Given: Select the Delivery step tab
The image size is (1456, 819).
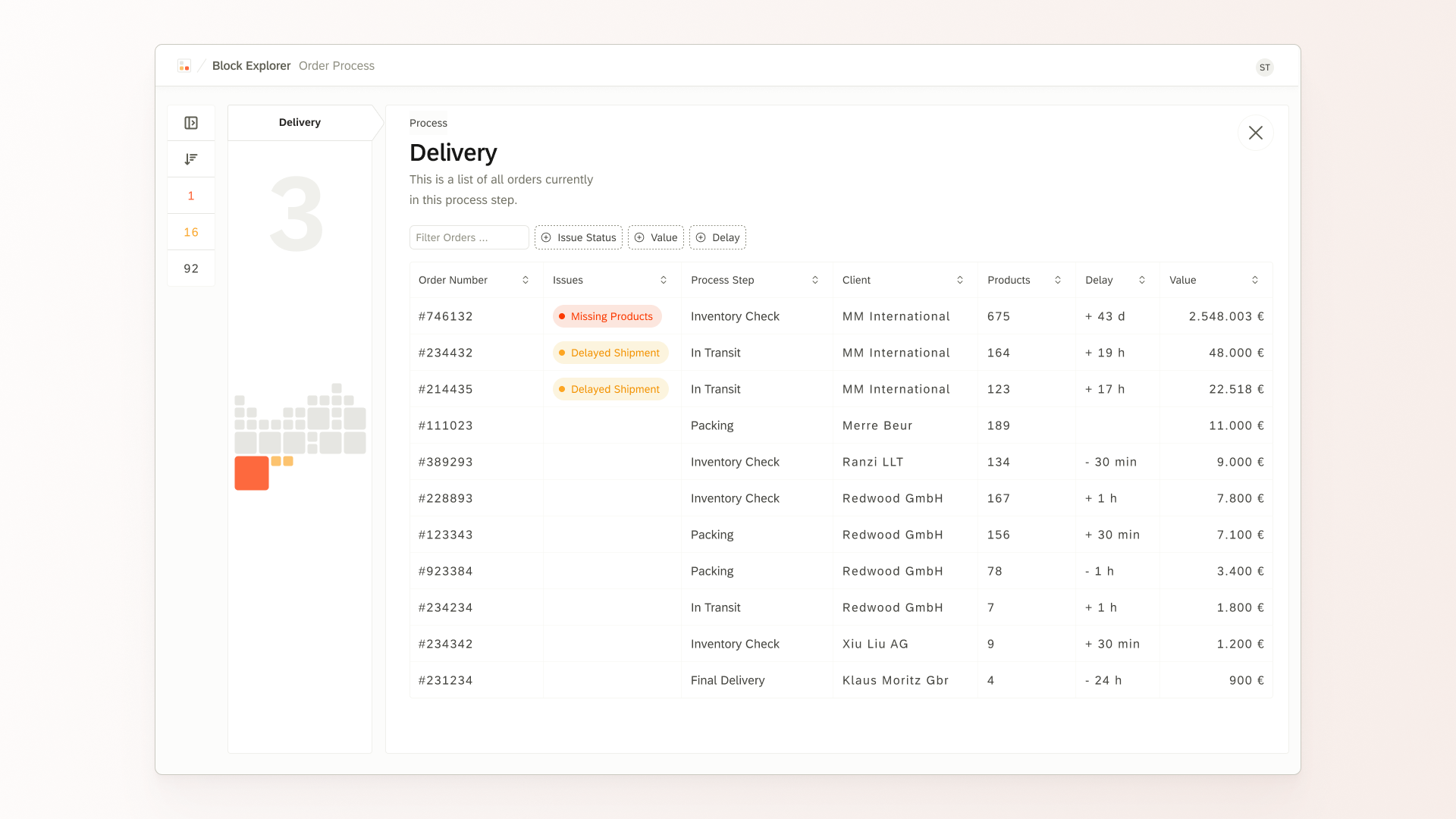Looking at the screenshot, I should 300,123.
